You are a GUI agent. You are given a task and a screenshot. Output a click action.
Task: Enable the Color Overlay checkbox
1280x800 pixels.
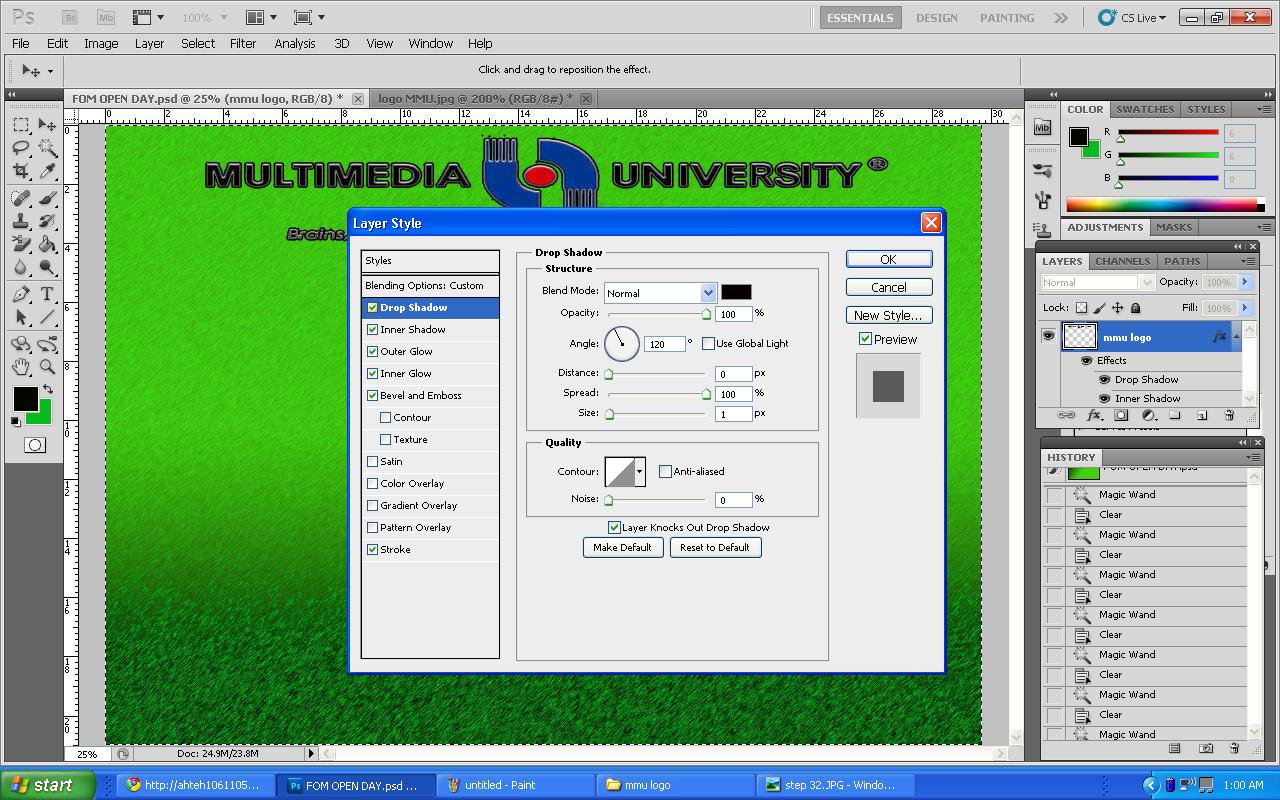click(x=372, y=484)
